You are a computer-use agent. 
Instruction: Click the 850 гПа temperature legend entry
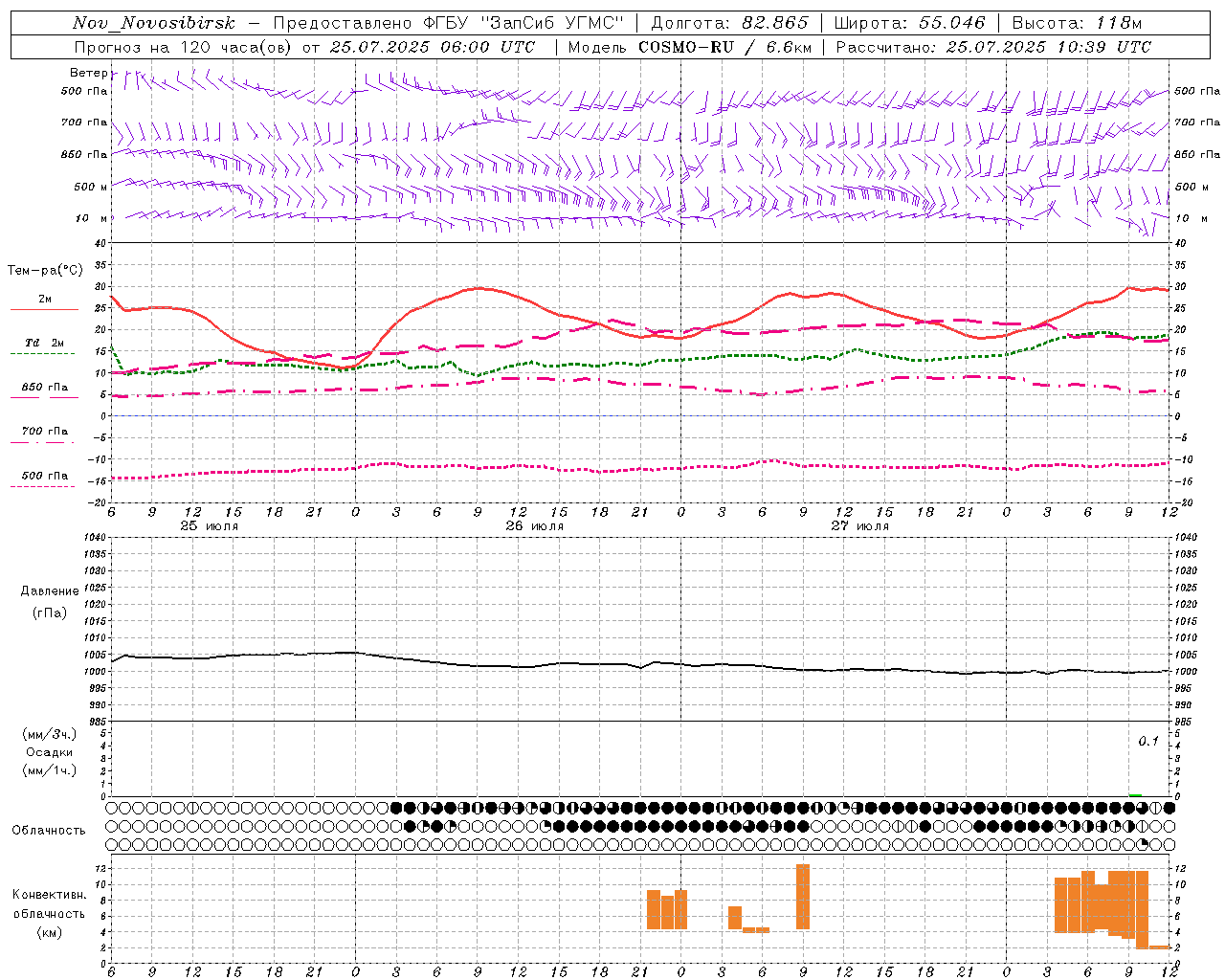[44, 388]
